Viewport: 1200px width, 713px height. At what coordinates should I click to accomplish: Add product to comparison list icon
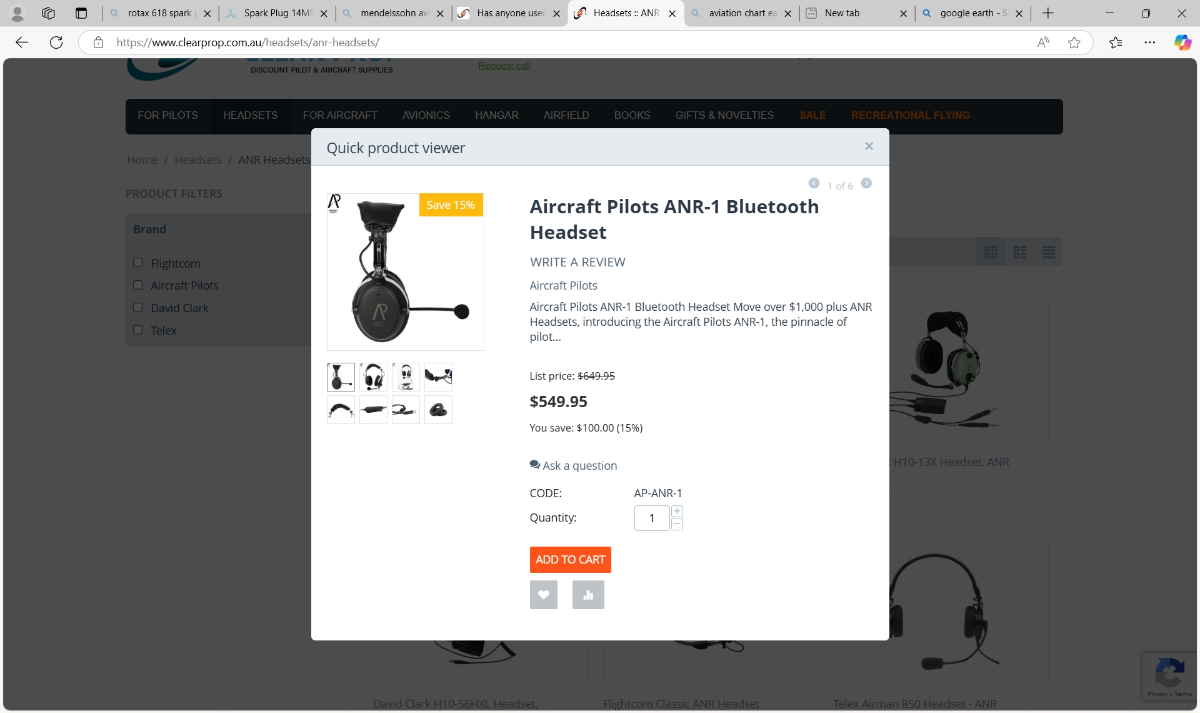pos(588,595)
